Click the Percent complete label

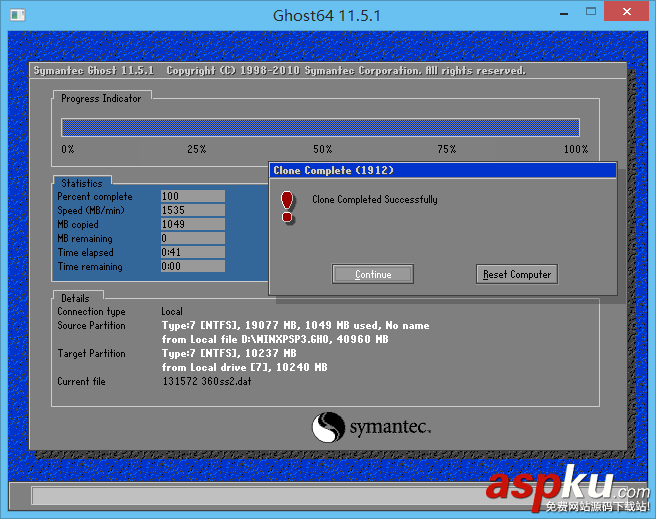pyautogui.click(x=95, y=197)
